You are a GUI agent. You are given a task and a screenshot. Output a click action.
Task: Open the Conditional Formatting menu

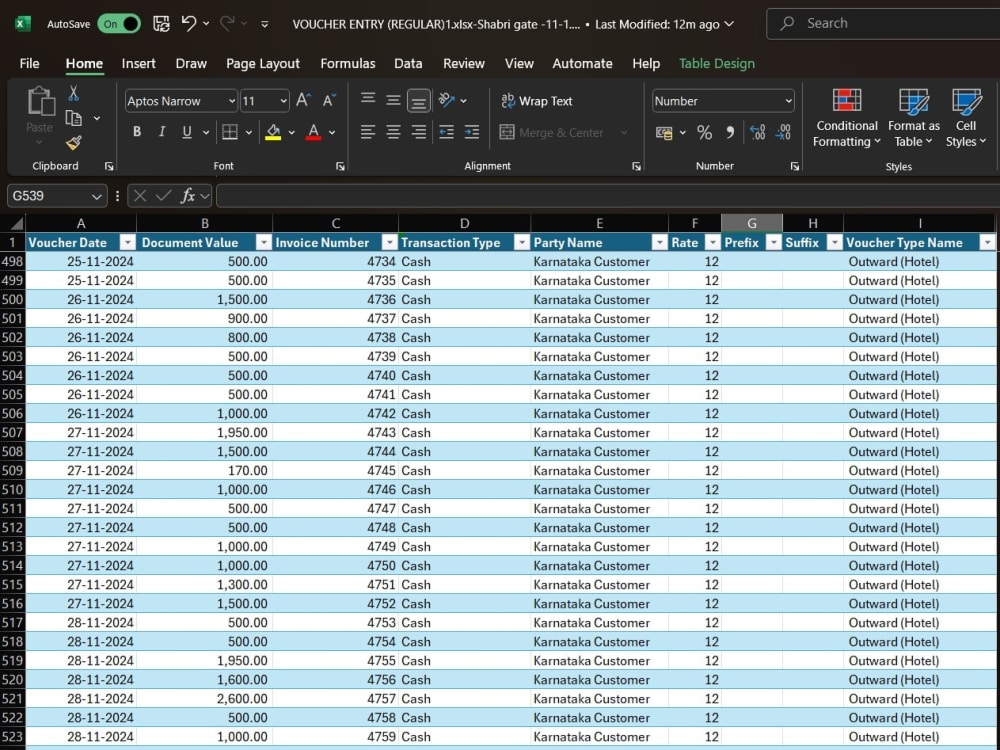[846, 119]
